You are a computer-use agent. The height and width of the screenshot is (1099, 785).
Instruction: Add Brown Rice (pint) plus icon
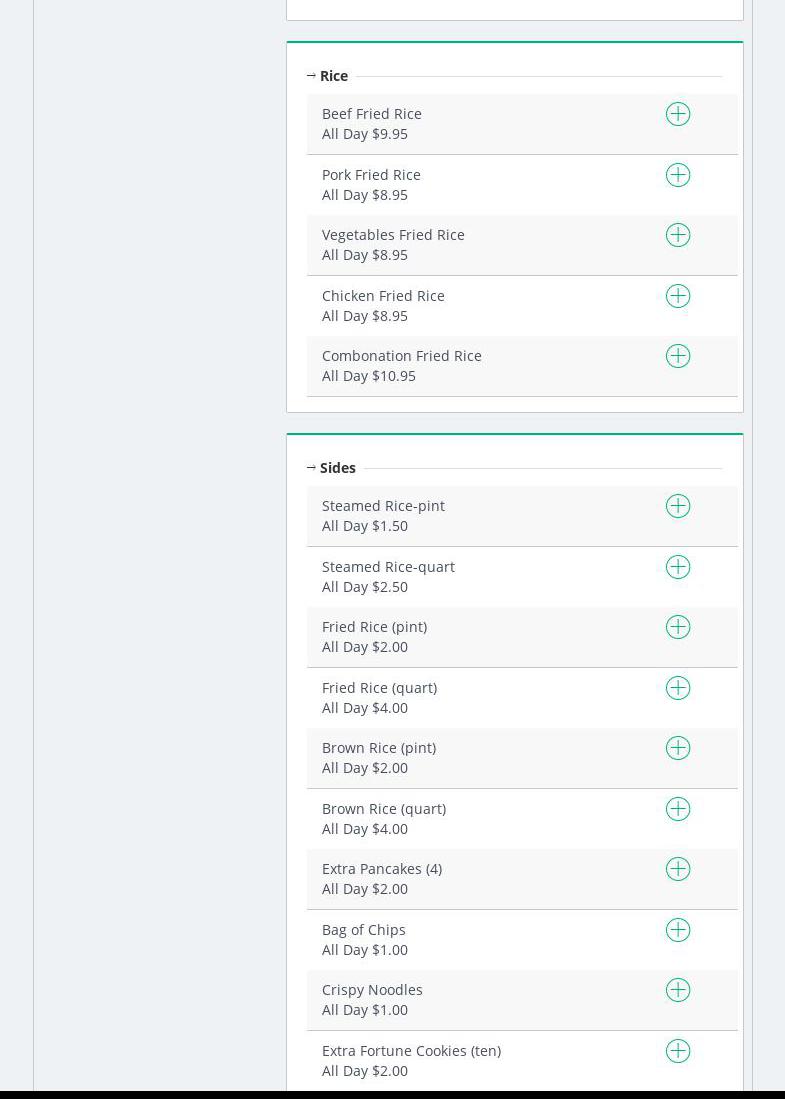point(678,748)
